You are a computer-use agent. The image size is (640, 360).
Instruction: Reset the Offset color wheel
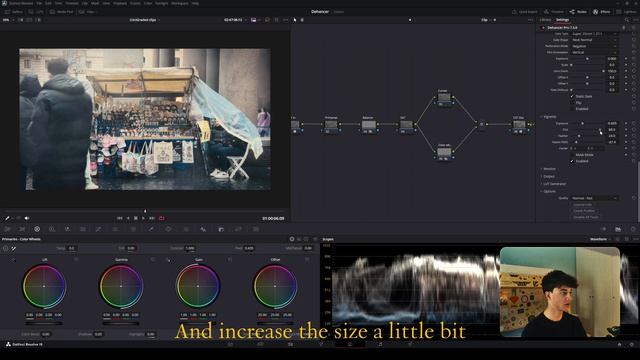pos(307,260)
